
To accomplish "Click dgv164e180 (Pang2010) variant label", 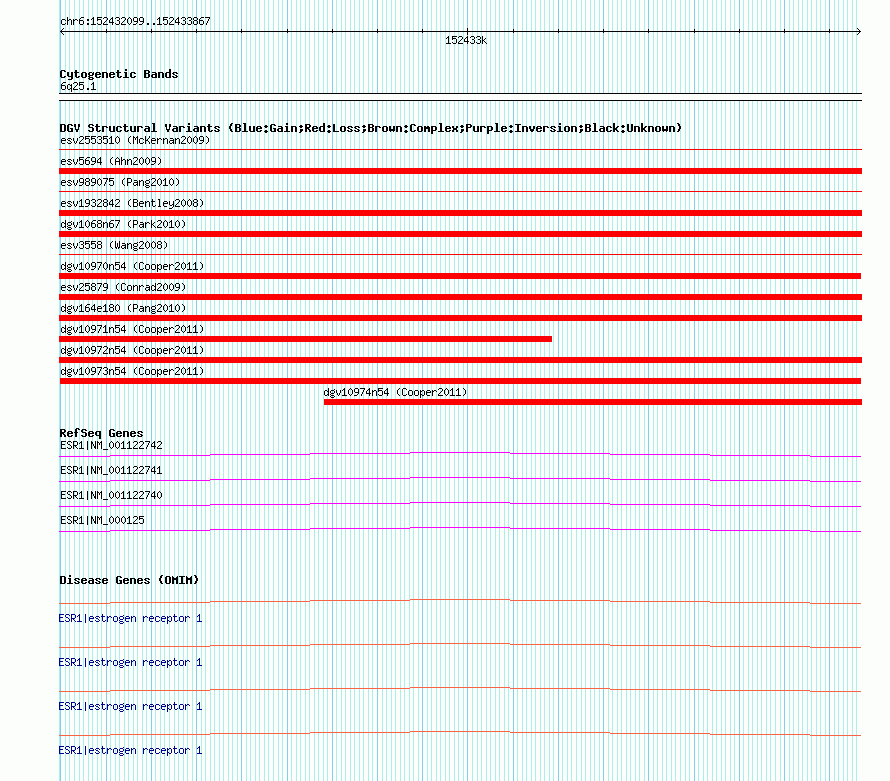I will click(x=123, y=308).
